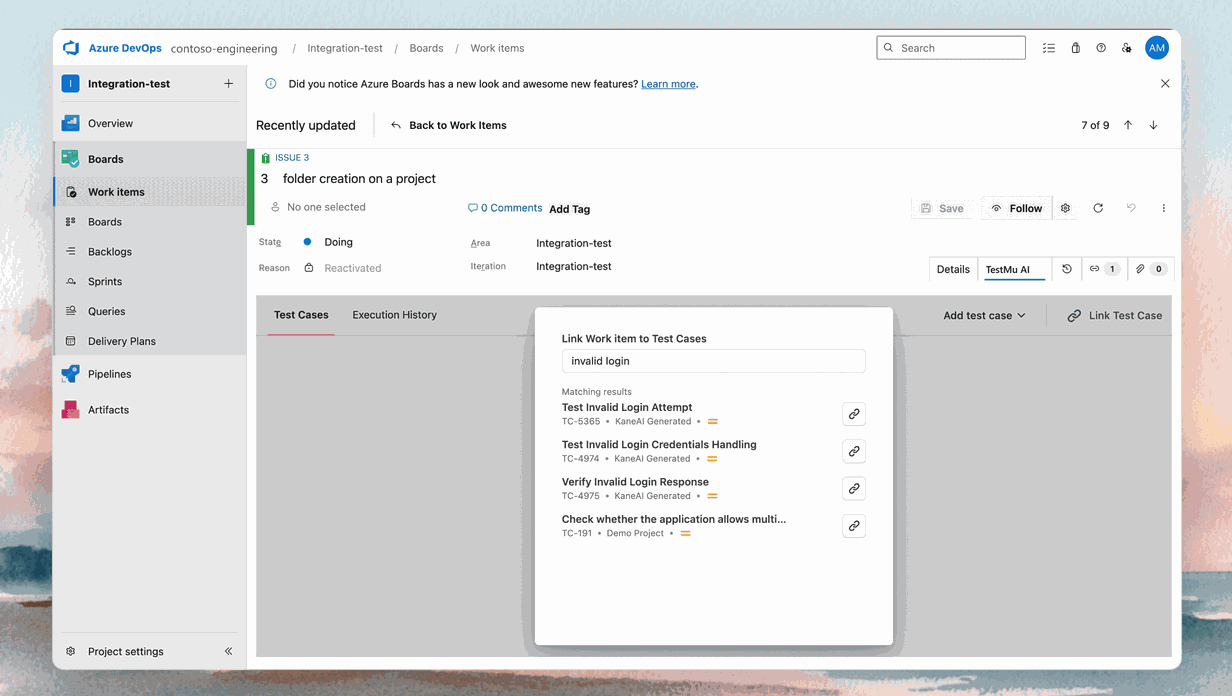Click Work items in the breadcrumb
This screenshot has height=696, width=1232.
pos(497,48)
